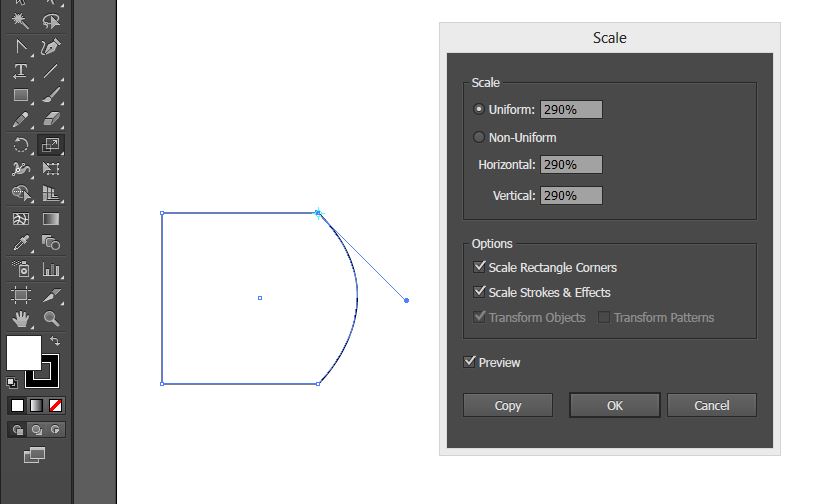Select the Slice tool
The height and width of the screenshot is (504, 829).
click(x=51, y=295)
